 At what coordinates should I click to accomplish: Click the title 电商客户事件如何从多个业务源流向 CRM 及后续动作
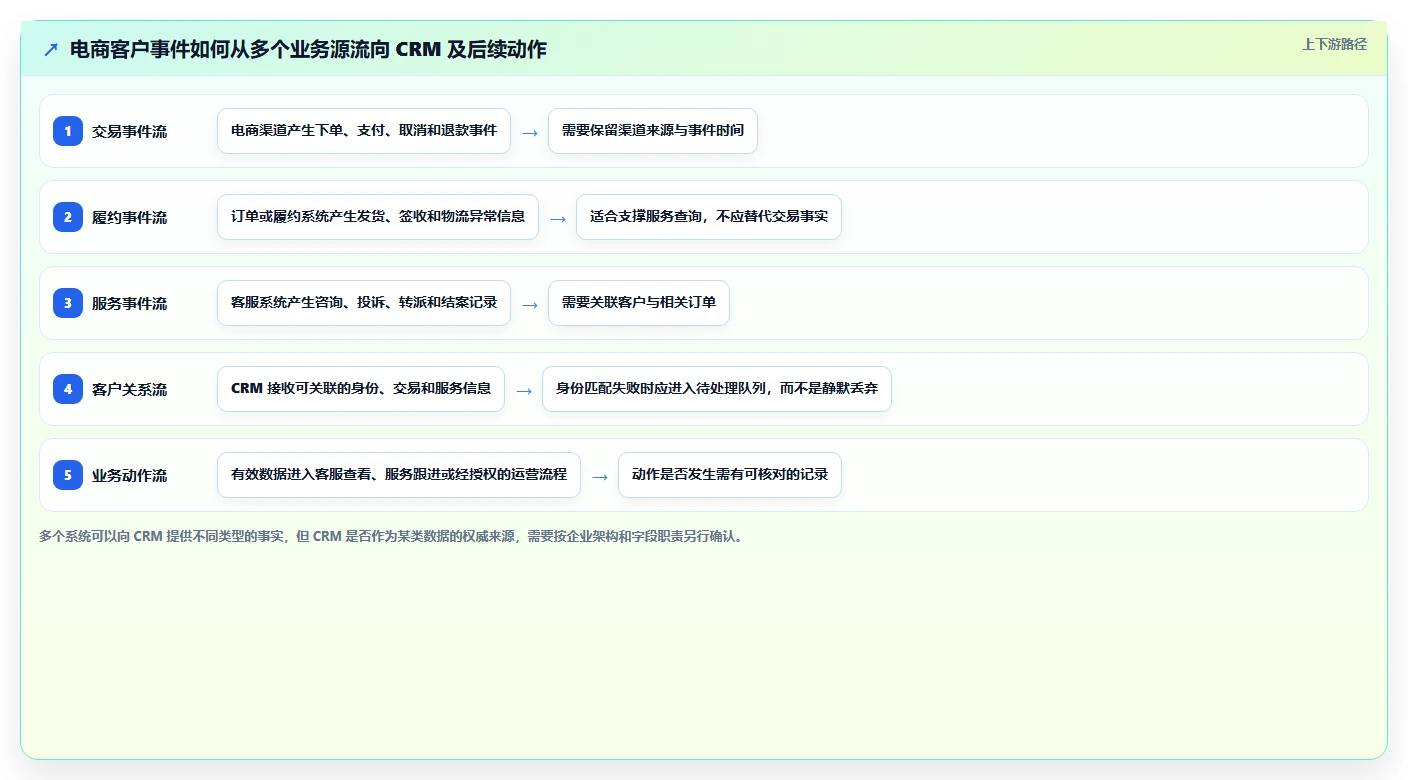pos(309,49)
